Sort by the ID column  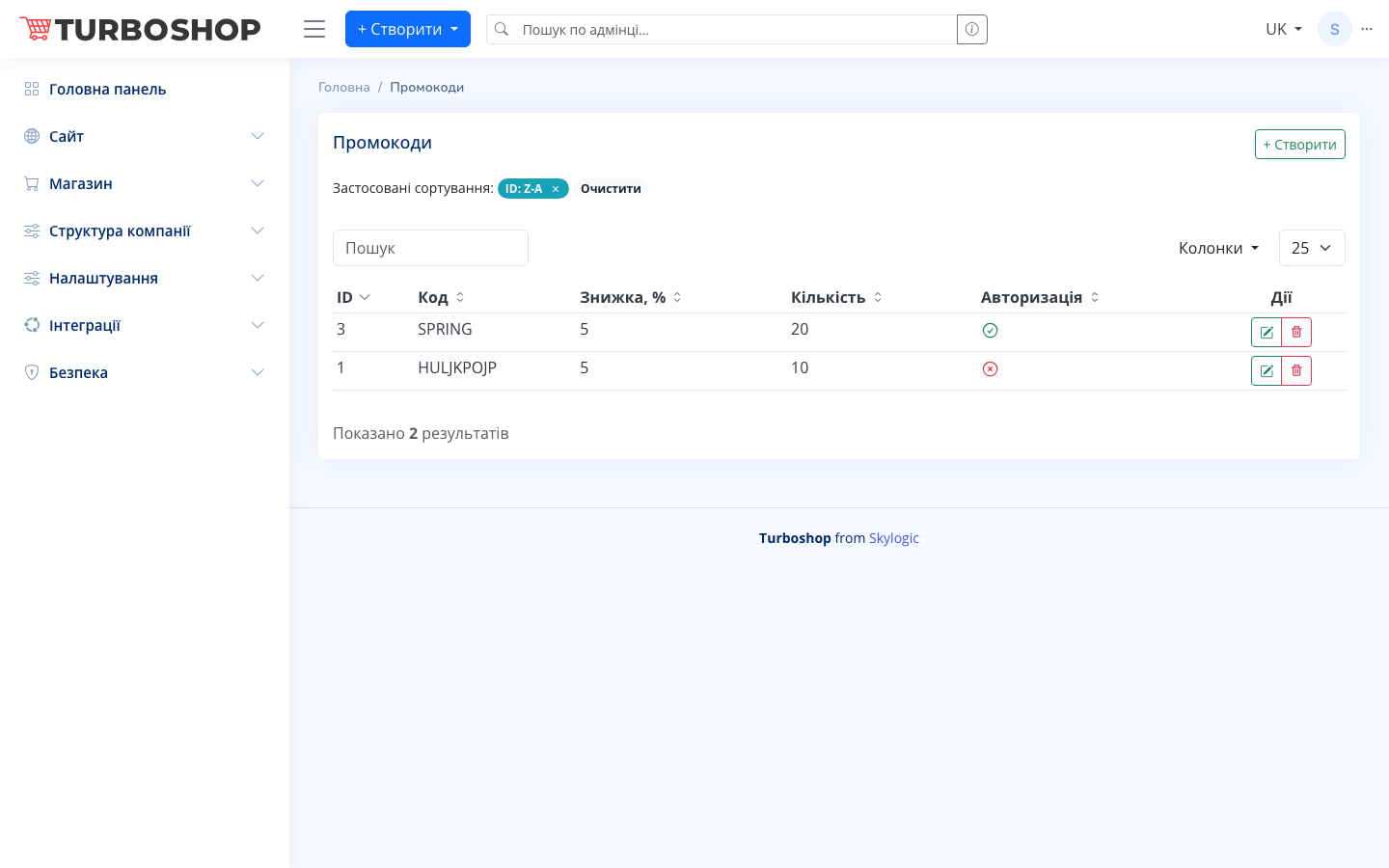[x=353, y=297]
